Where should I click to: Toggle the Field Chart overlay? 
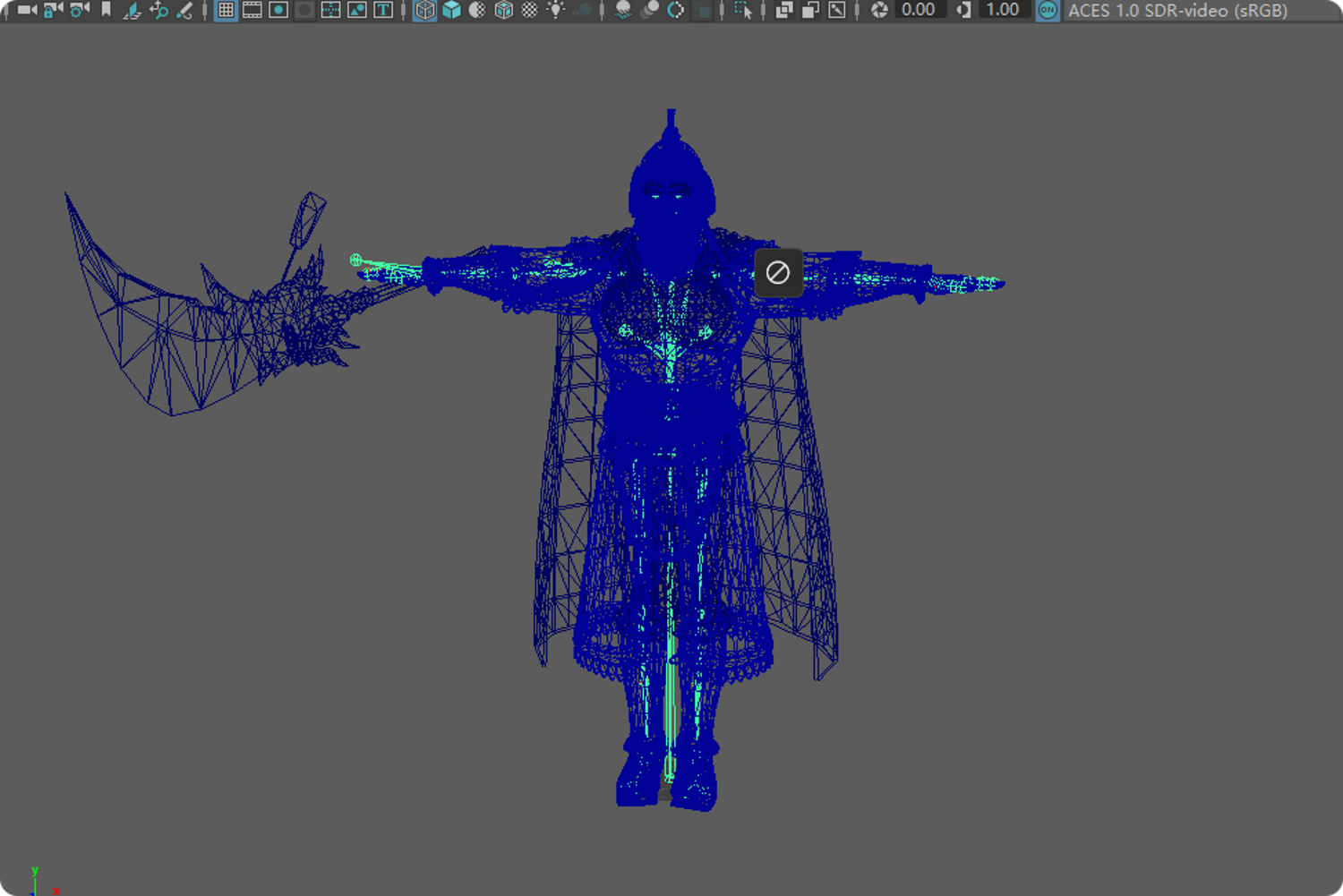pos(330,10)
